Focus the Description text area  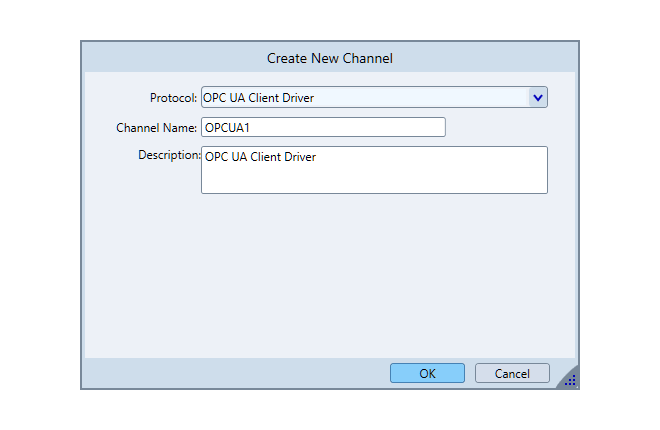coord(374,177)
